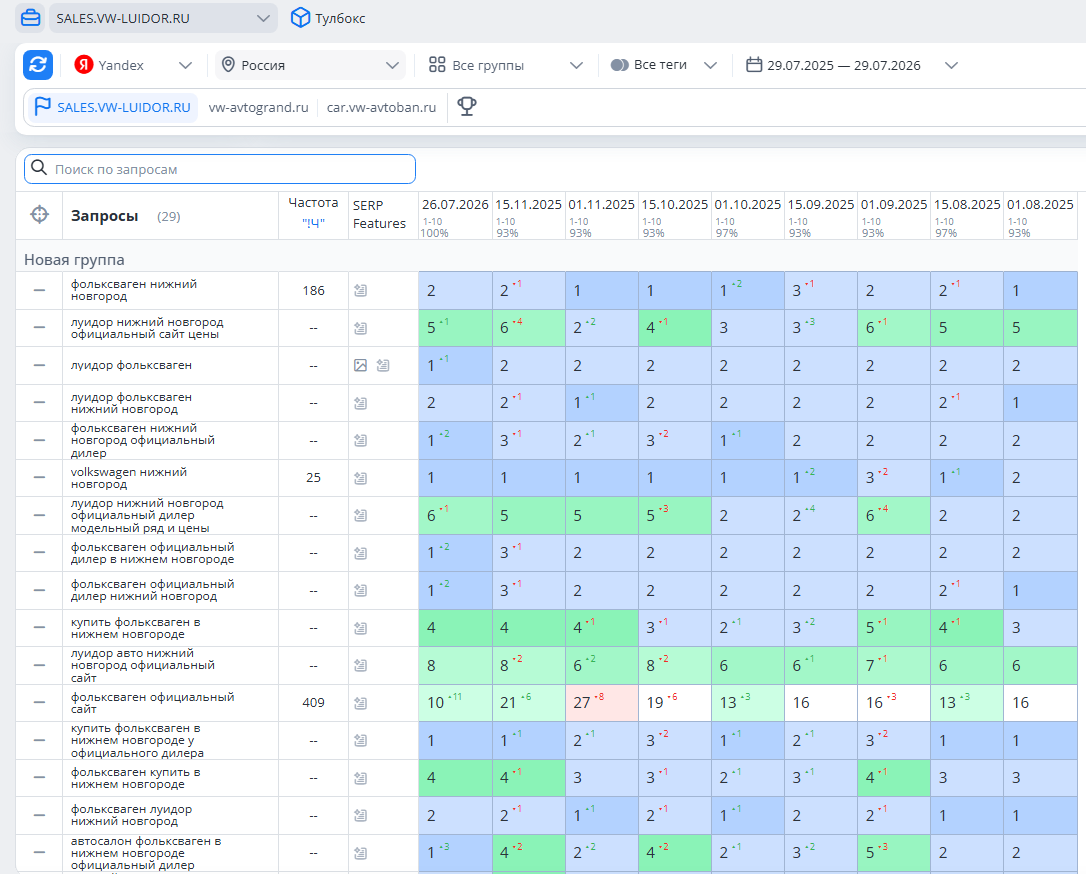Click the Yandex logo icon

(84, 65)
